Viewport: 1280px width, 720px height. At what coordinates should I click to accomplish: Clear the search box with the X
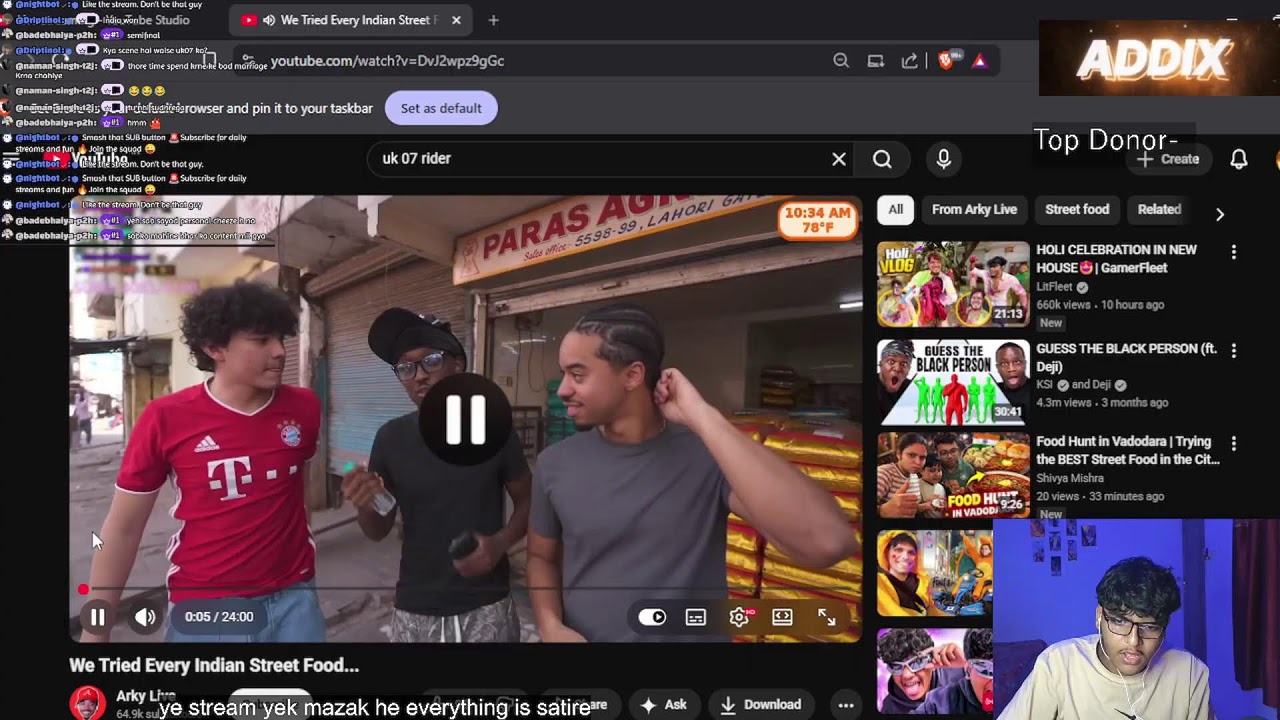click(839, 159)
